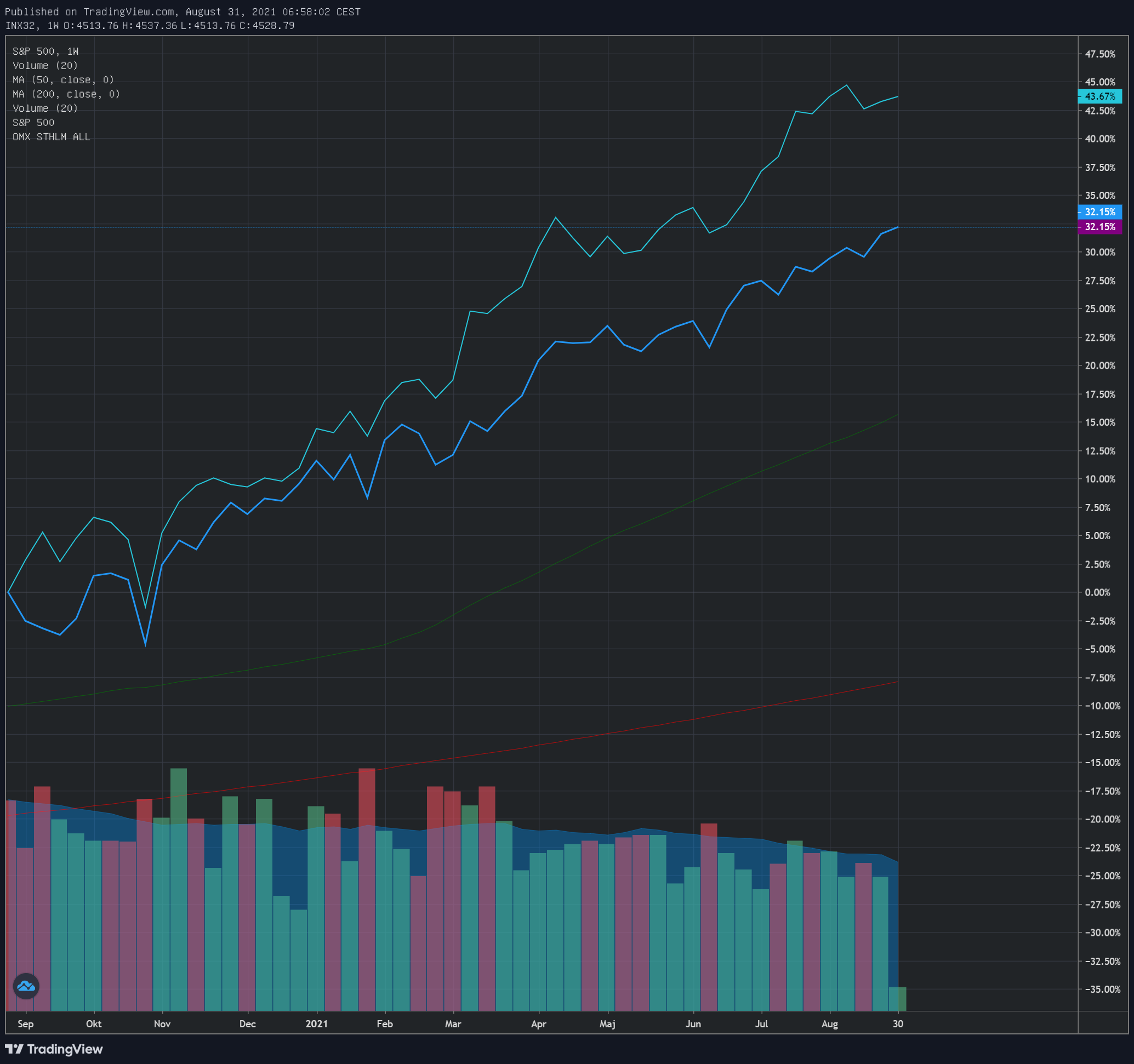Open the TradingView.com published link text
The height and width of the screenshot is (1064, 1134).
tap(130, 12)
